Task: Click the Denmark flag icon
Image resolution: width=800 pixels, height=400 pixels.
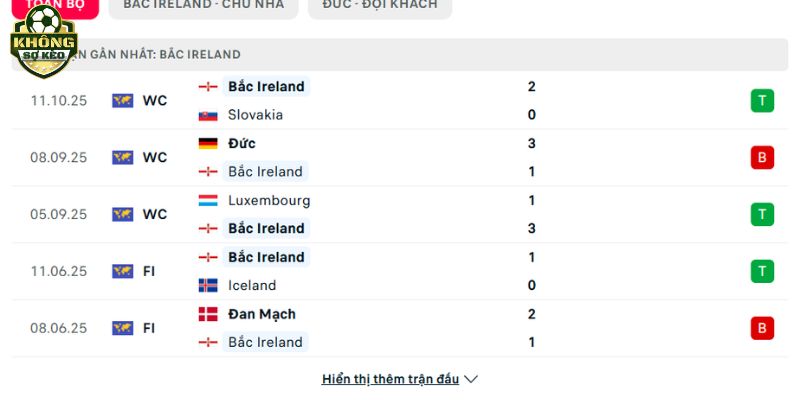Action: click(x=208, y=314)
